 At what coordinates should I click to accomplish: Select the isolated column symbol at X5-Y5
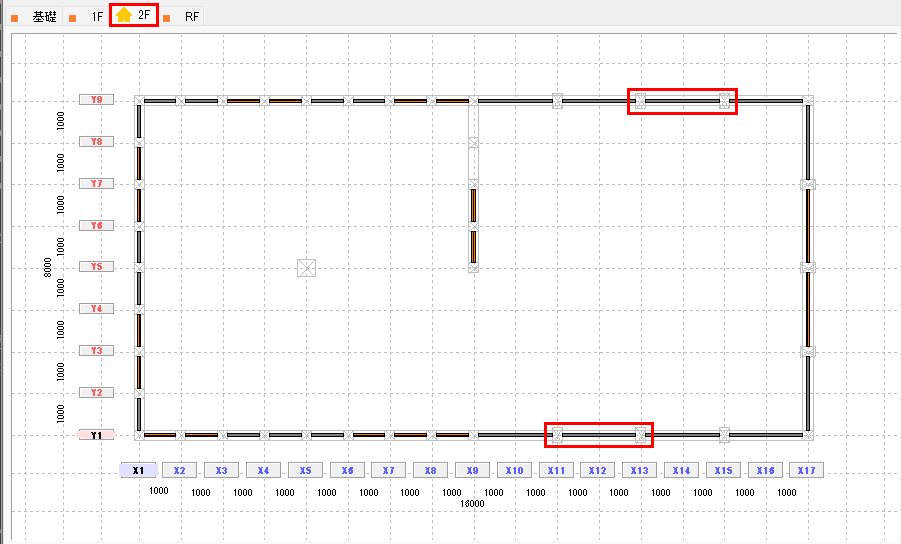[306, 267]
